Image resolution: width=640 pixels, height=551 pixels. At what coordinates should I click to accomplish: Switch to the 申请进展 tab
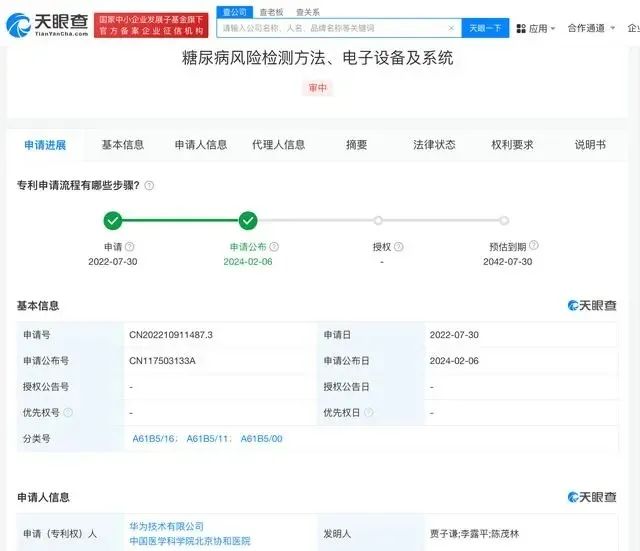(x=45, y=145)
